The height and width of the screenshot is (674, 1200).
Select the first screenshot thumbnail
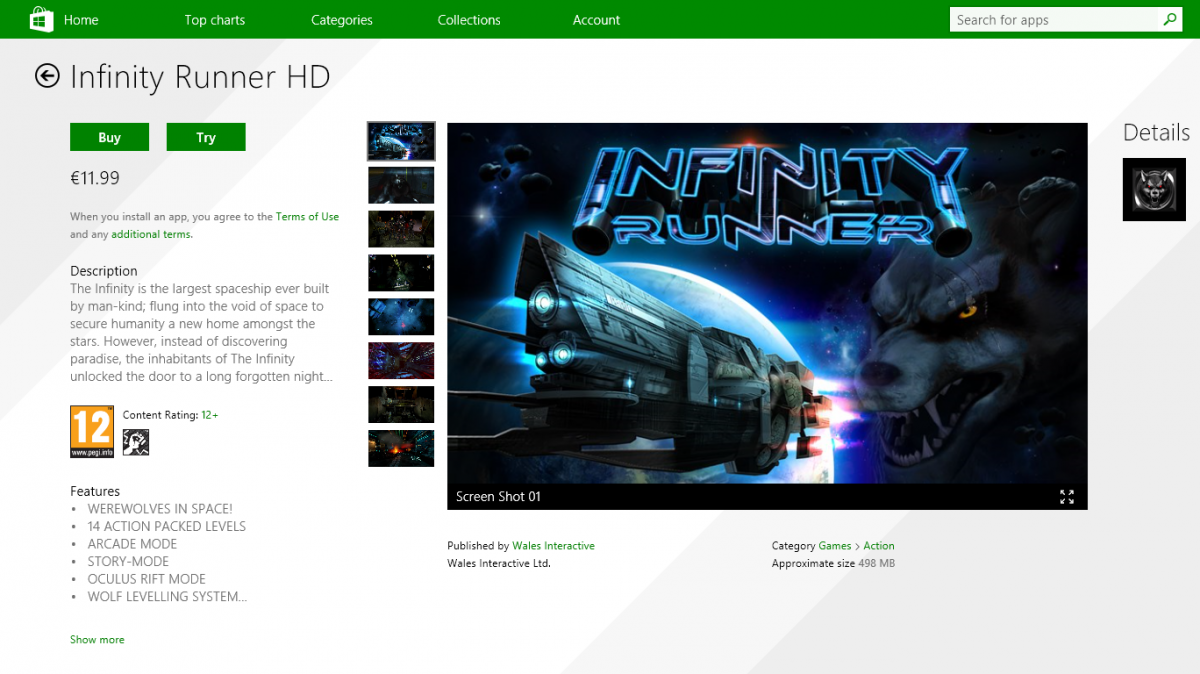[x=401, y=141]
